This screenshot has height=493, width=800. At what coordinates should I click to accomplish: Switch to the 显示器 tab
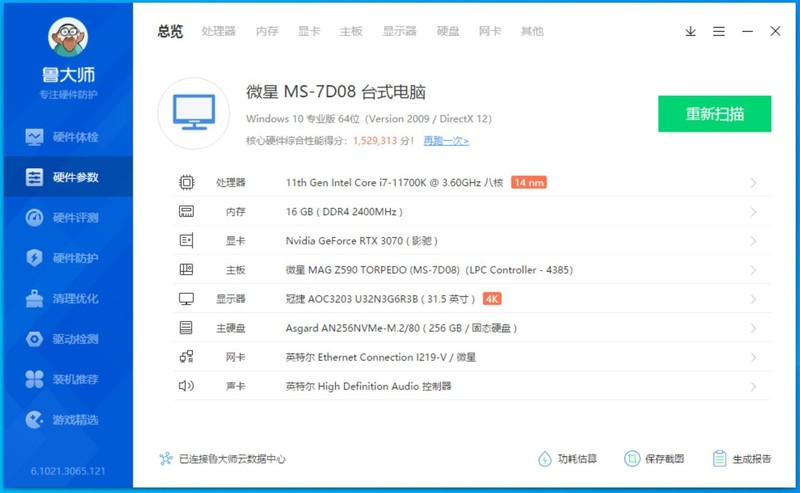(399, 31)
